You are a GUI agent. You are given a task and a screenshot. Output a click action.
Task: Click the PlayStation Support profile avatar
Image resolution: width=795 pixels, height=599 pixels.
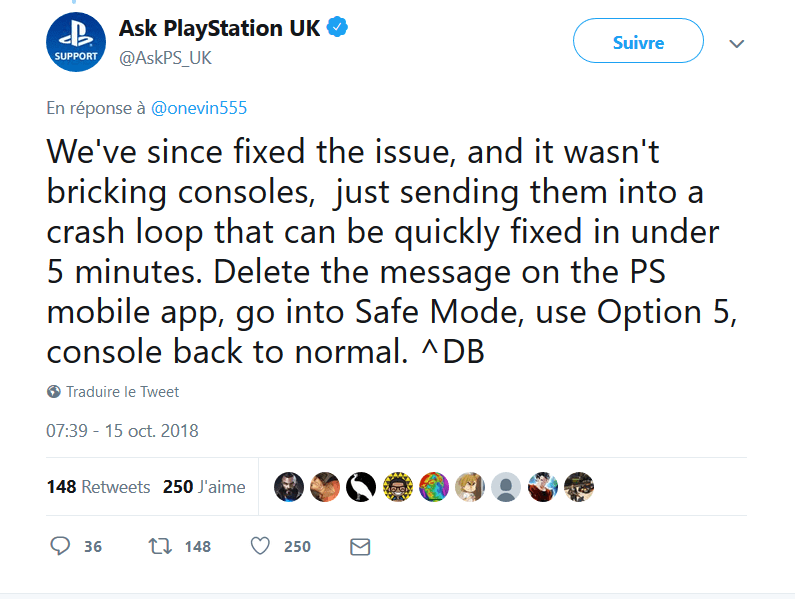click(76, 43)
